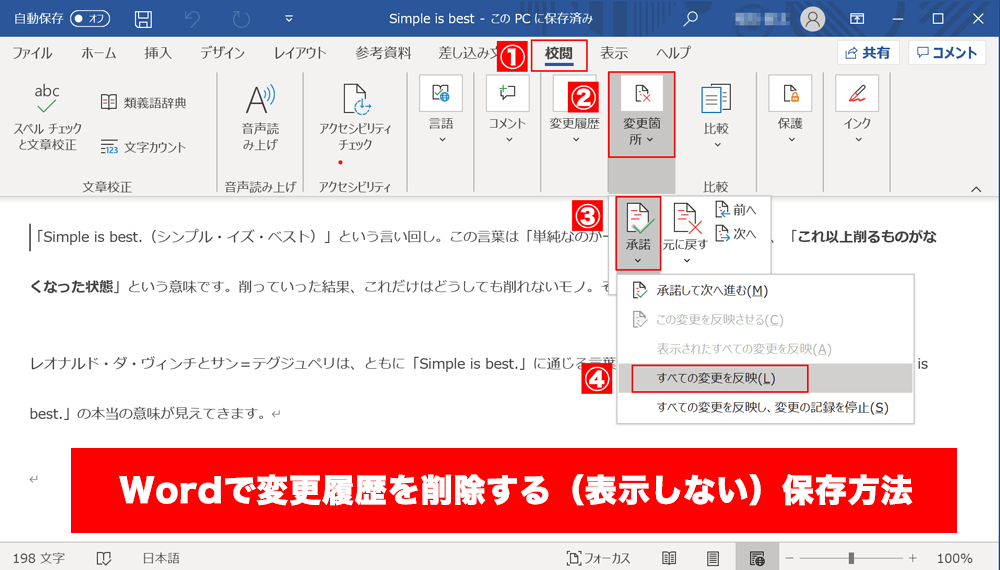Click the 元に戻す reject icon
The image size is (1000, 570).
click(686, 233)
